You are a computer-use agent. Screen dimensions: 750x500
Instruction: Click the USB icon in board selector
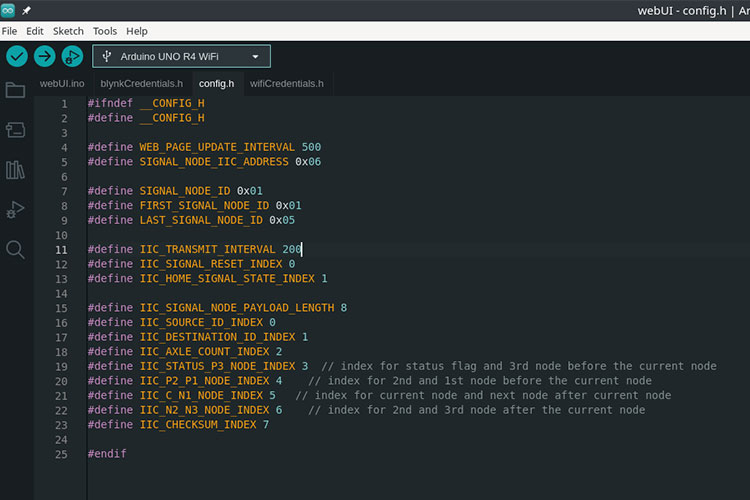(x=107, y=56)
